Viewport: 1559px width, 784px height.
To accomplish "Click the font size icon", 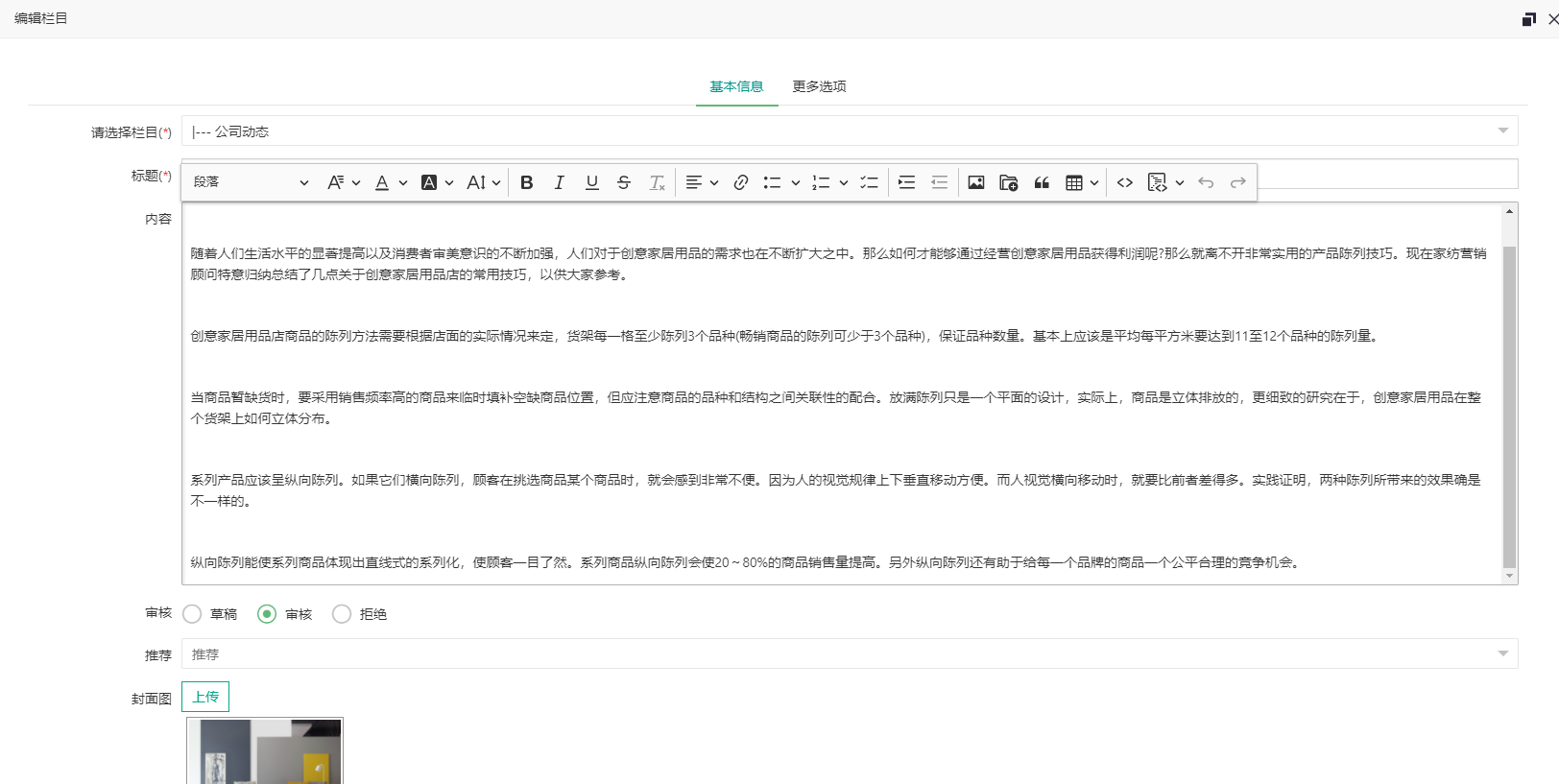I will [x=476, y=182].
